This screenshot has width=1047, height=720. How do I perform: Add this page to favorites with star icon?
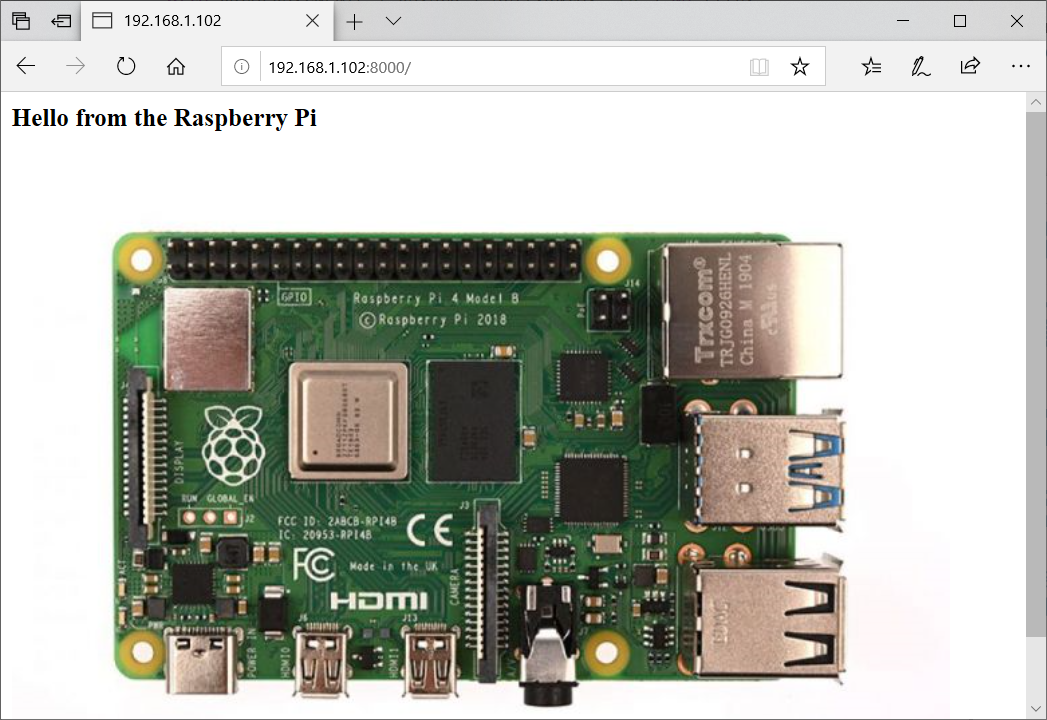tap(799, 66)
